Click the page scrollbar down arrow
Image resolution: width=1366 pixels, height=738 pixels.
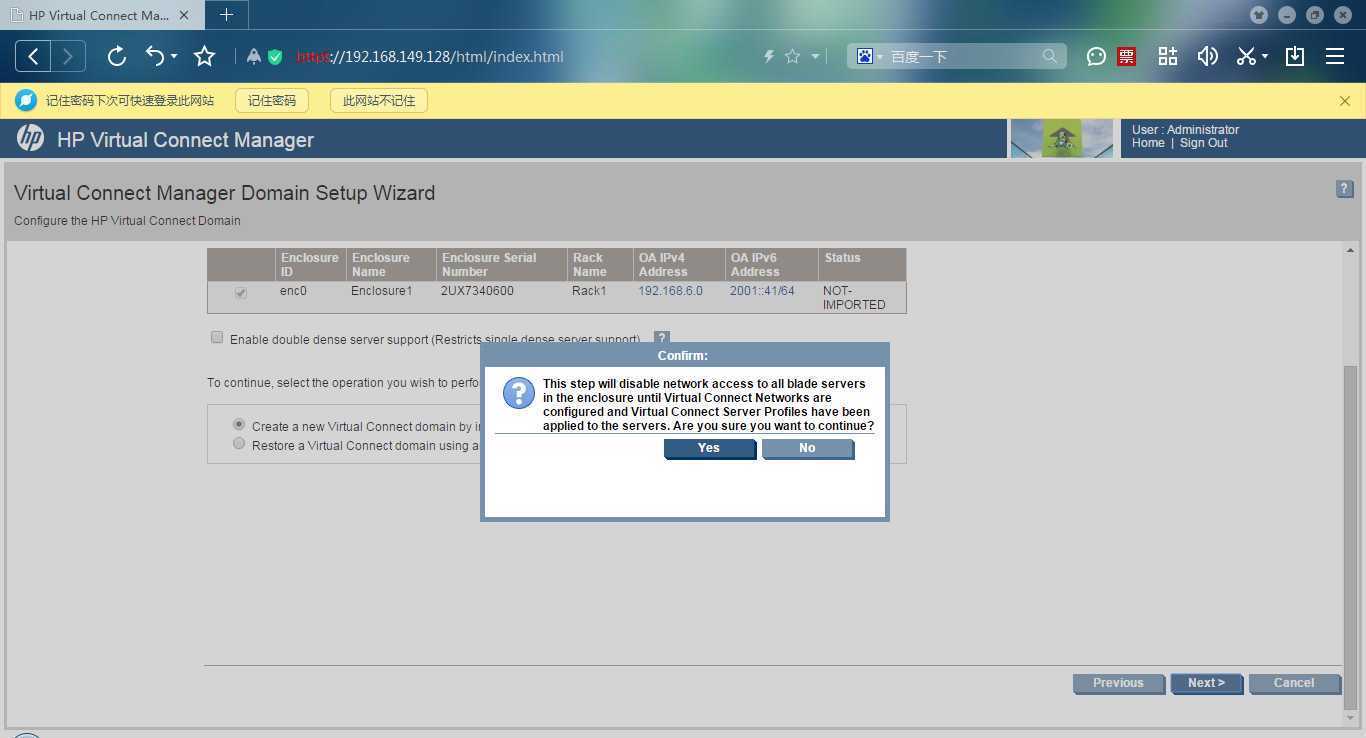tap(1351, 718)
